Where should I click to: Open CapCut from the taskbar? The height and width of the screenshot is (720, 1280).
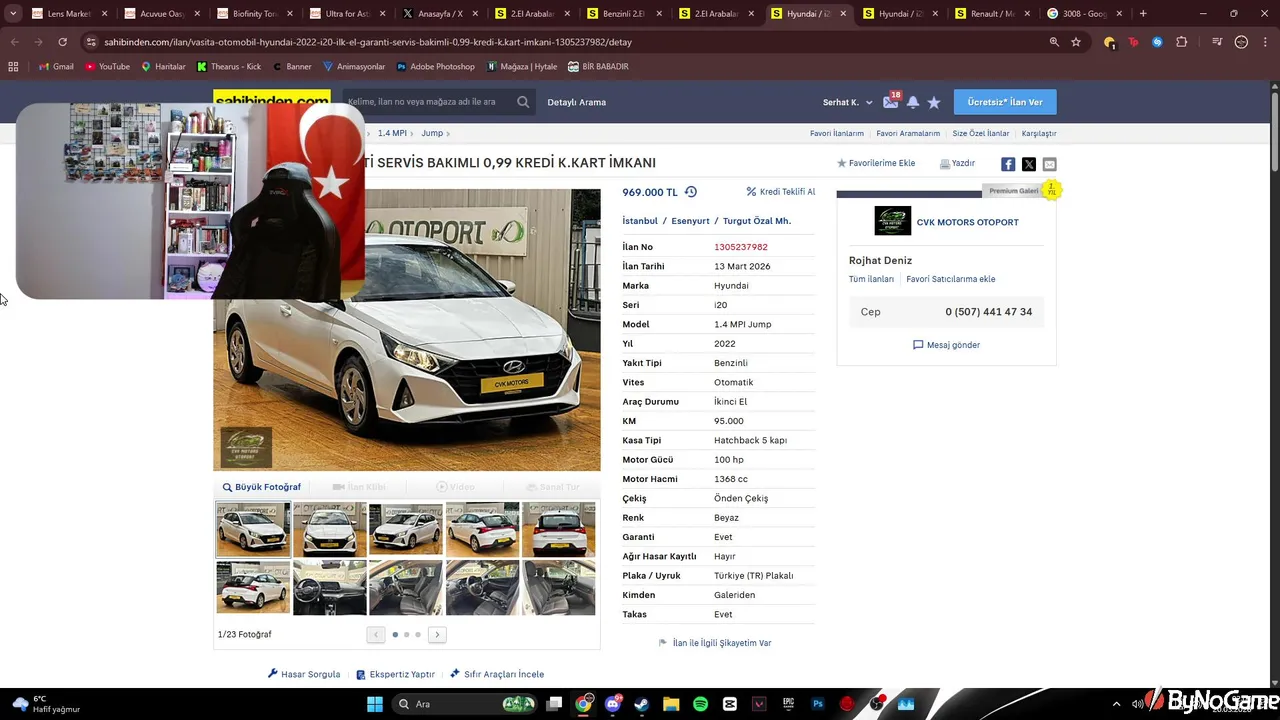pyautogui.click(x=730, y=704)
